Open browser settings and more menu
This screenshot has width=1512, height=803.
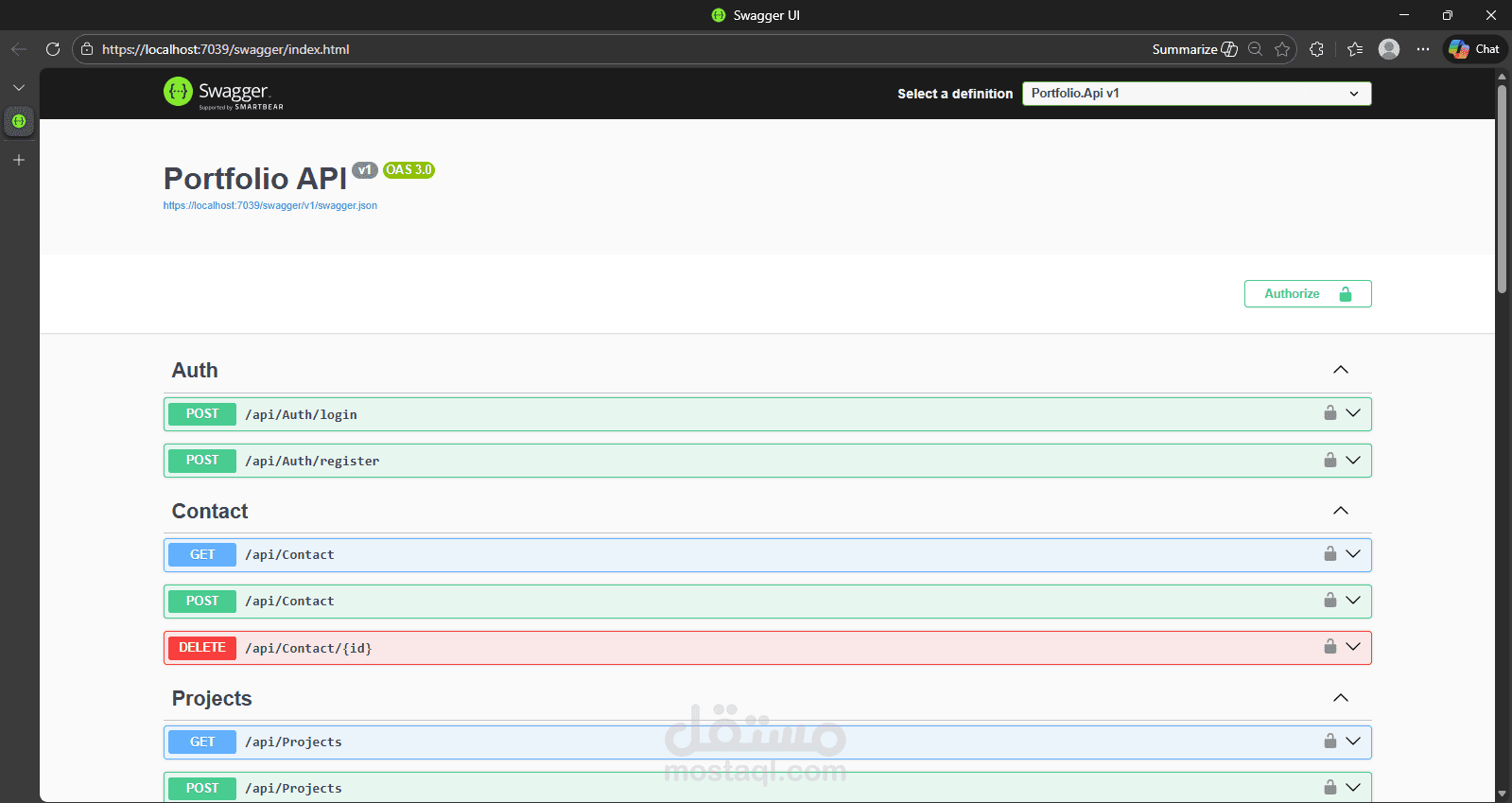click(x=1423, y=49)
